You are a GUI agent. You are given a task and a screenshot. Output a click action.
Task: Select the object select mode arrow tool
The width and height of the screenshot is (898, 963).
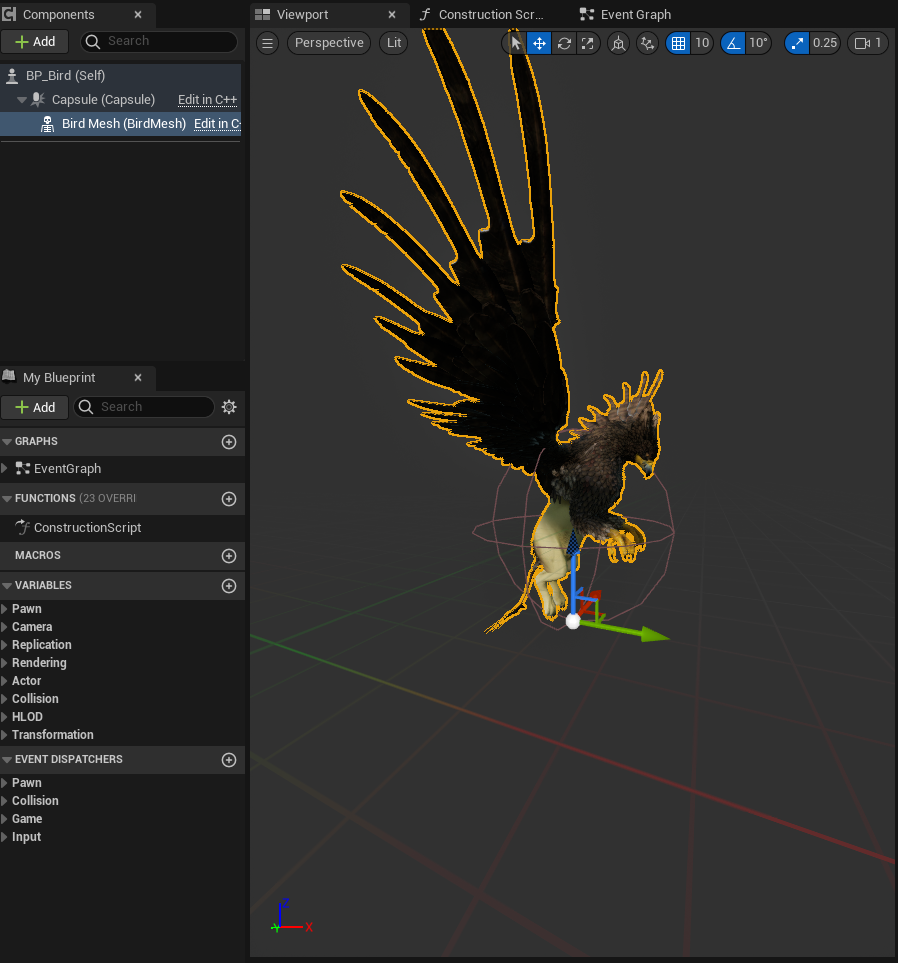point(515,43)
